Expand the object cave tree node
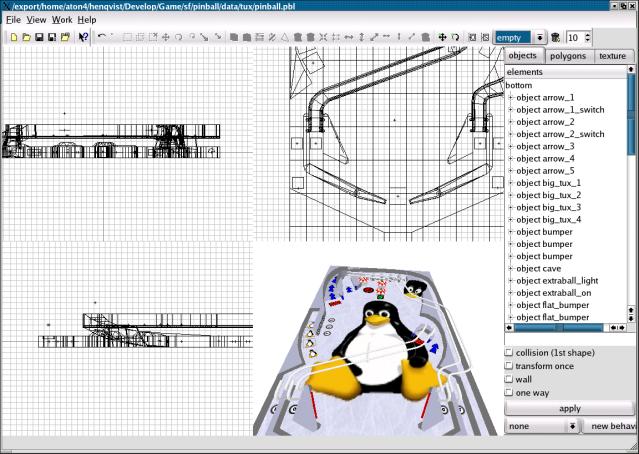This screenshot has height=454, width=639. (x=510, y=269)
